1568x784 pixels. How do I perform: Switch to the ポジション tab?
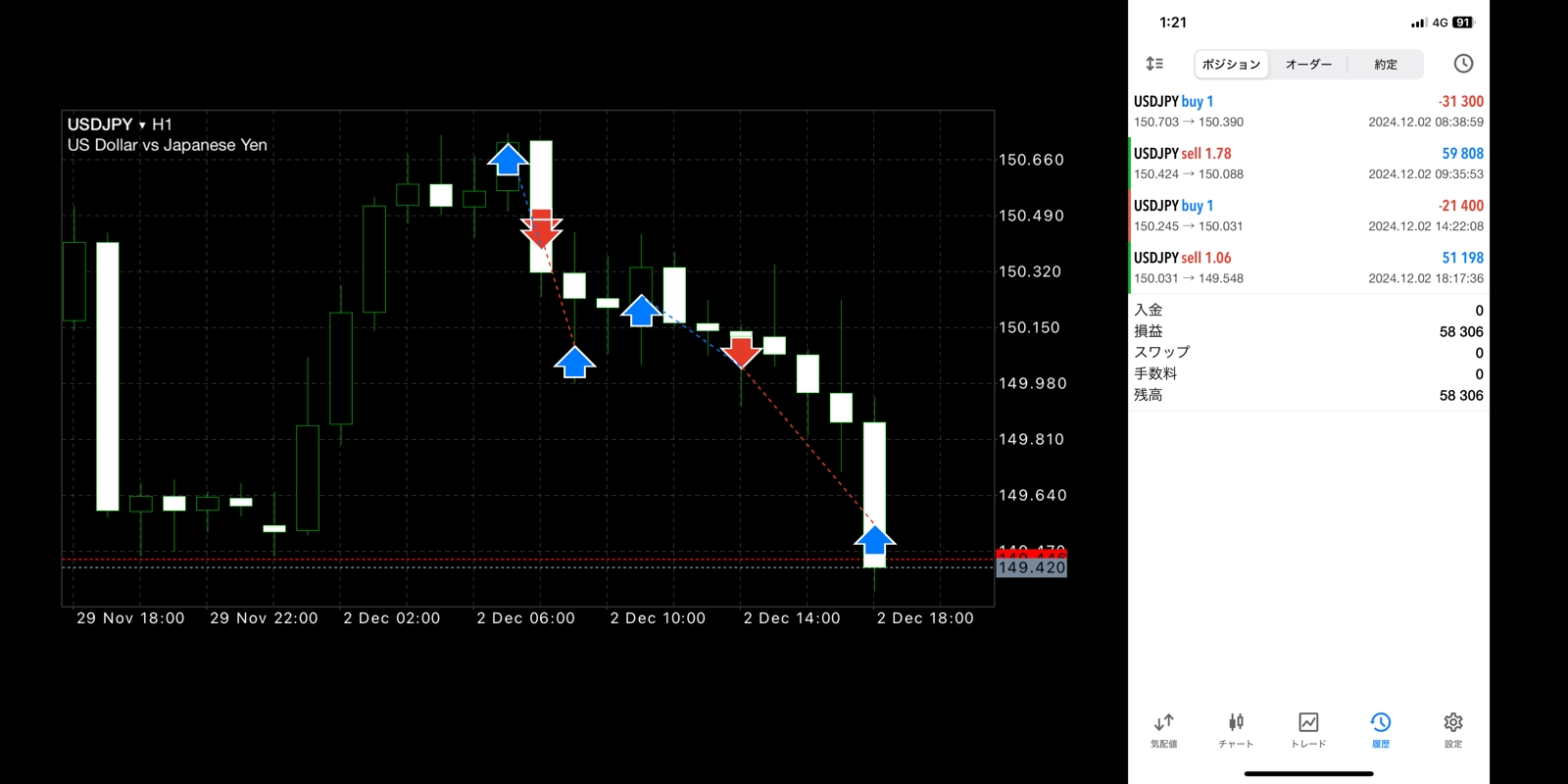(x=1231, y=65)
